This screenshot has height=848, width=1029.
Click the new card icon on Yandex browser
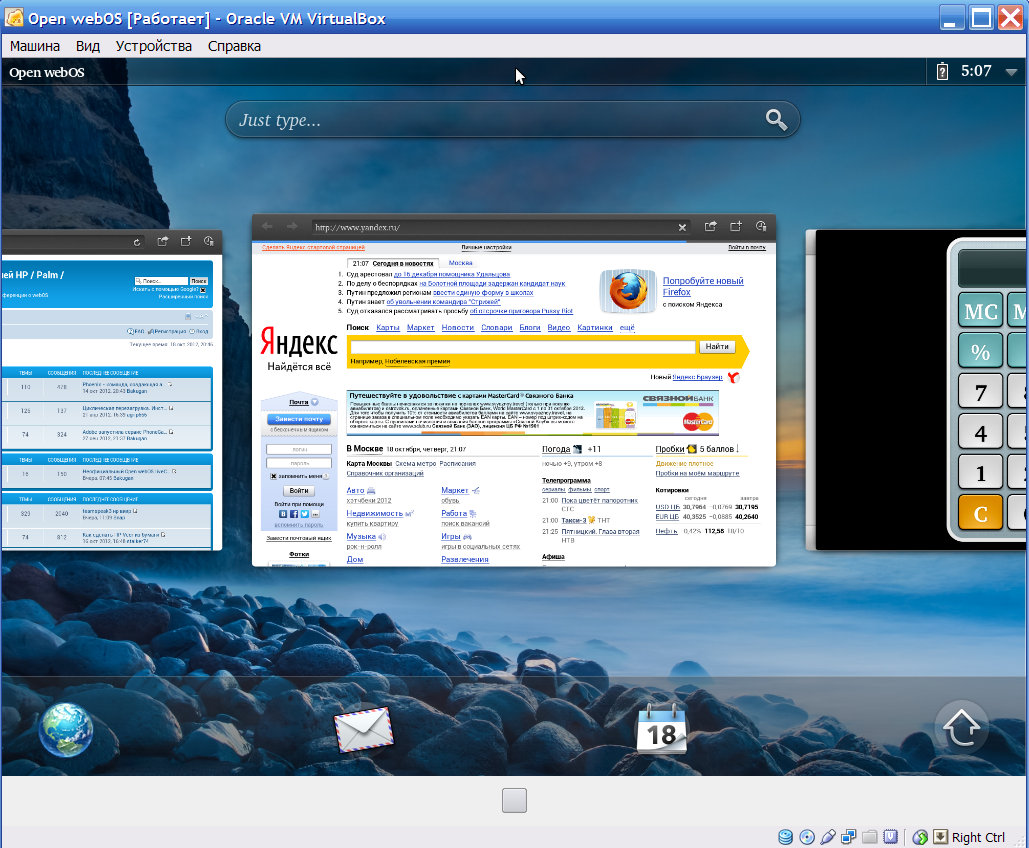736,226
